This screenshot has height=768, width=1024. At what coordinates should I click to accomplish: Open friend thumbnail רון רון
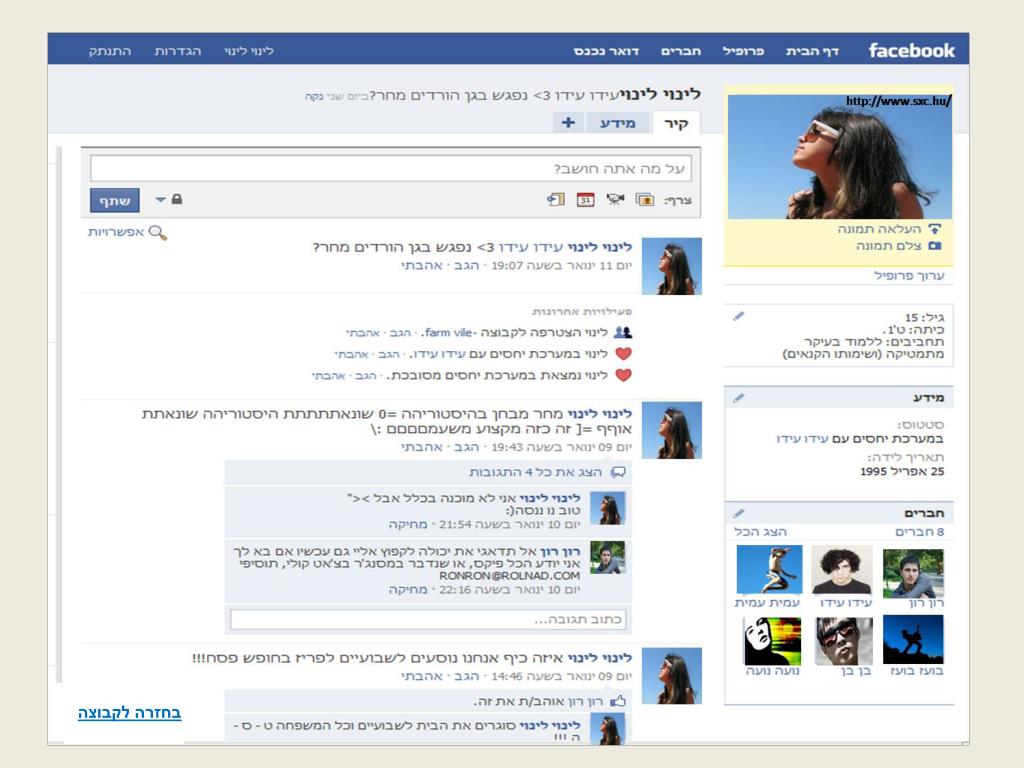[x=913, y=573]
